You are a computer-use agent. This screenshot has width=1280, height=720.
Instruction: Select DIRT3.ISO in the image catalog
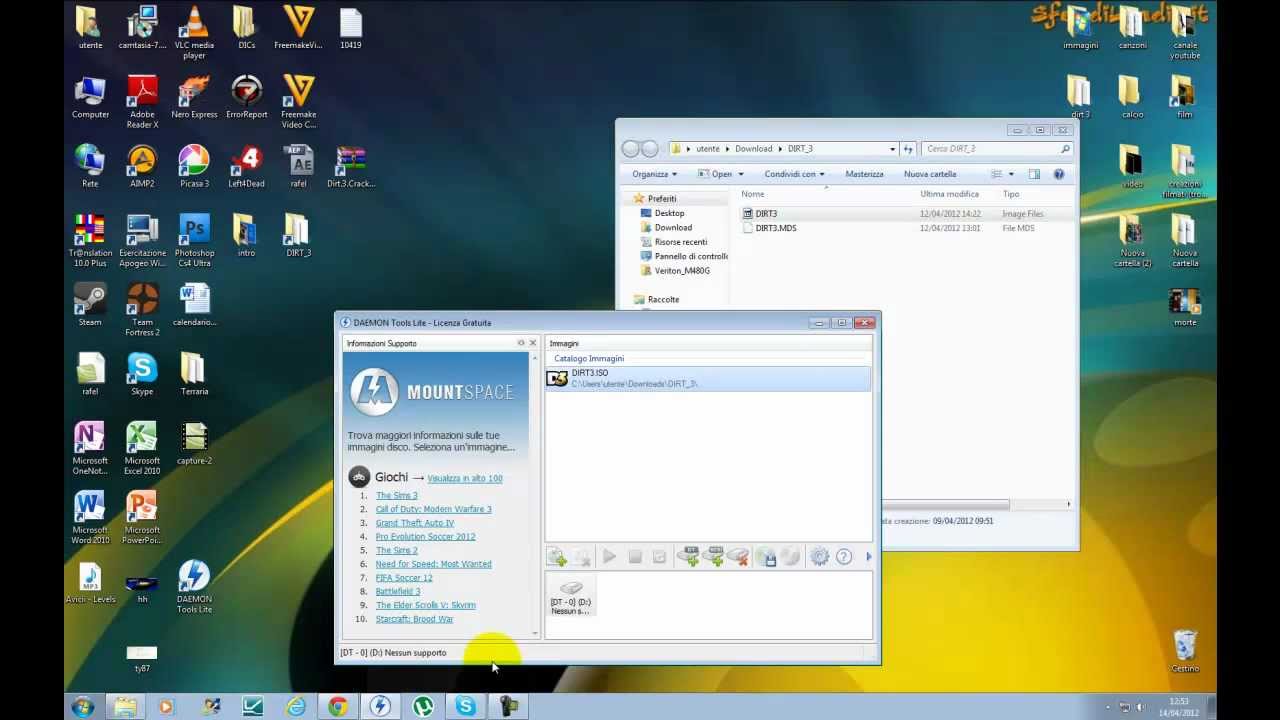coord(708,378)
